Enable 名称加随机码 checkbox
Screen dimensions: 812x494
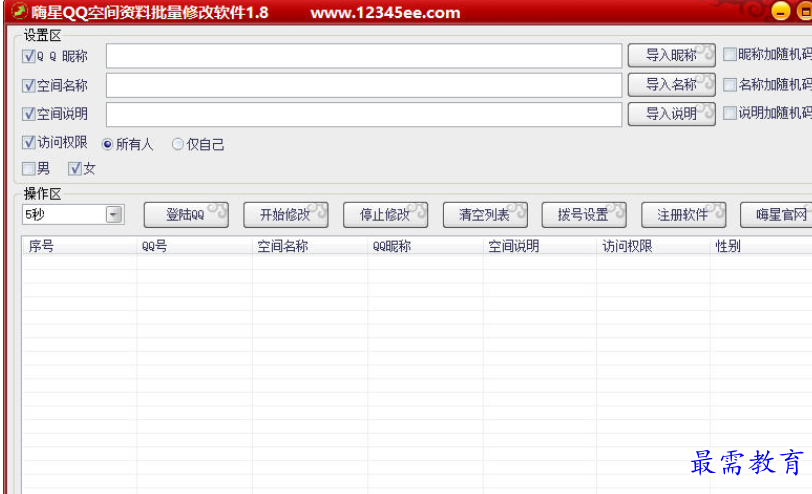click(730, 84)
